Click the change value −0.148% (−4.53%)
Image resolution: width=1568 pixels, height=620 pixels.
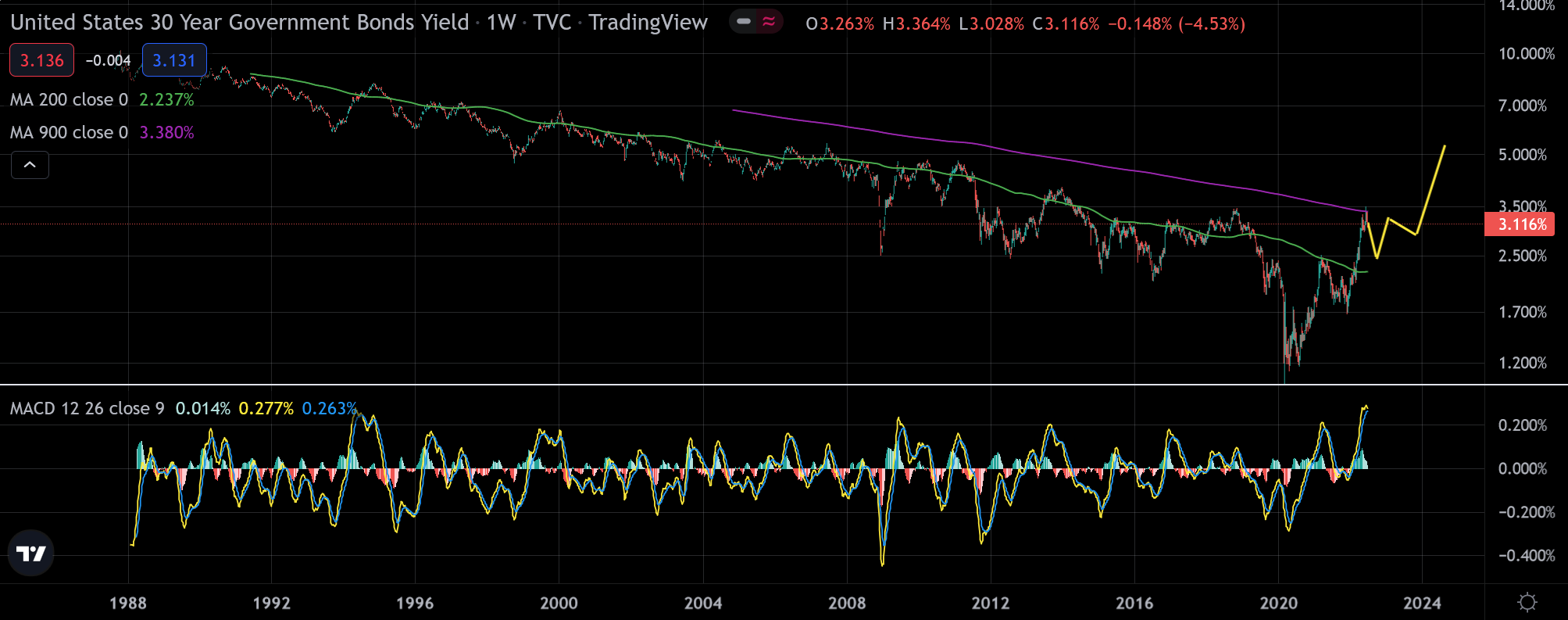click(1177, 24)
